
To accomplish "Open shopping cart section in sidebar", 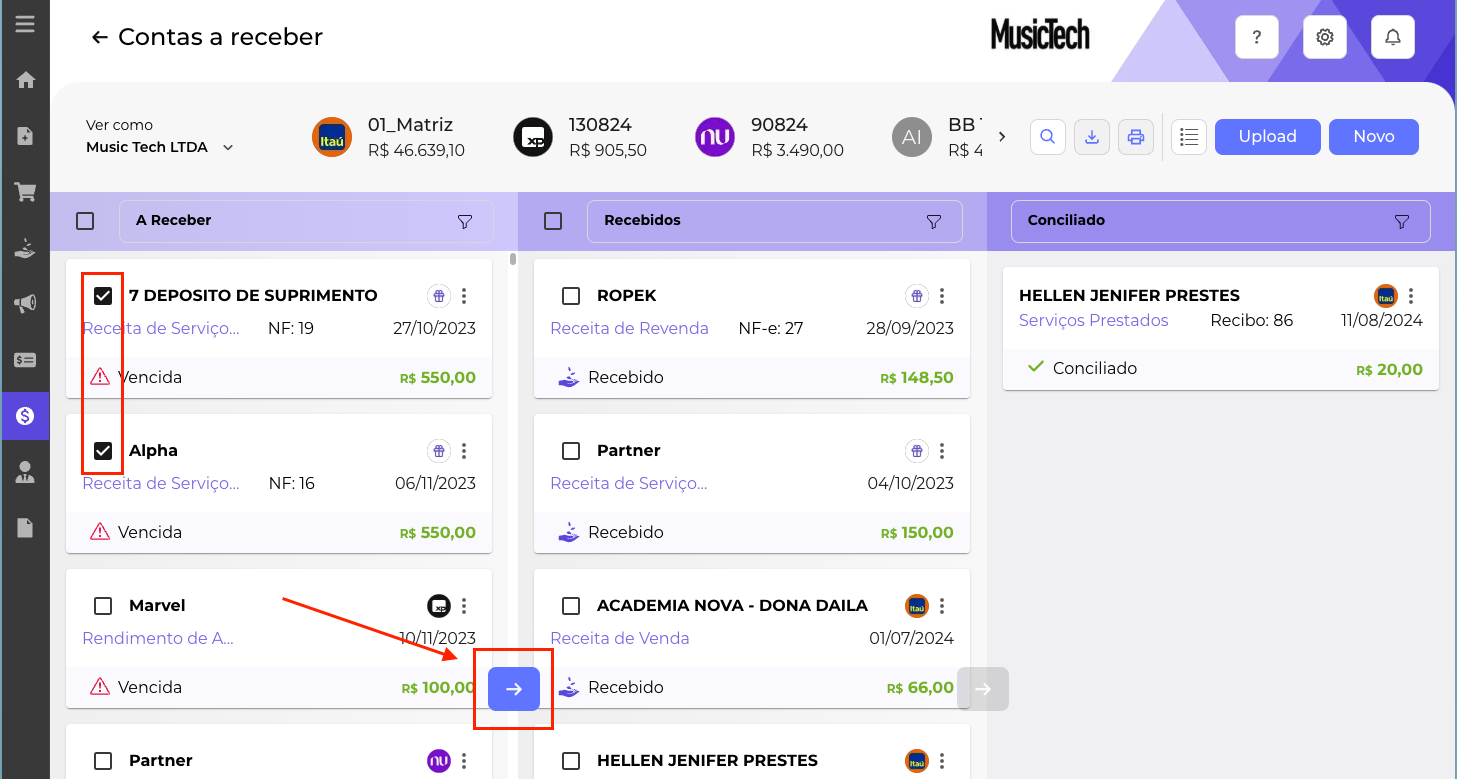I will tap(25, 192).
